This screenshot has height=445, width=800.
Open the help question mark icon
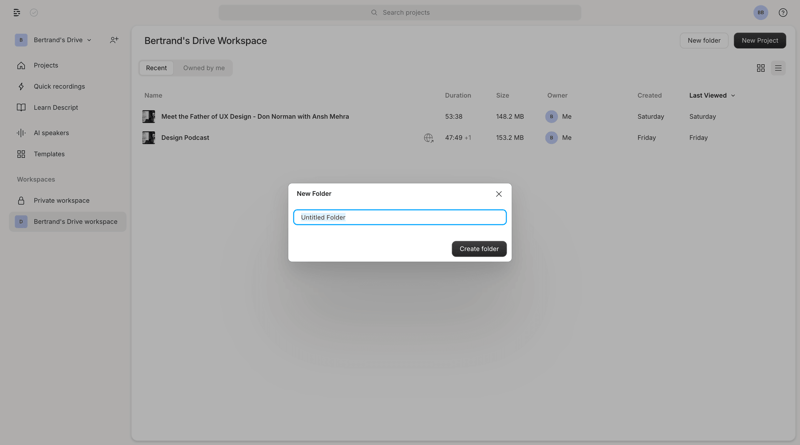pyautogui.click(x=783, y=13)
